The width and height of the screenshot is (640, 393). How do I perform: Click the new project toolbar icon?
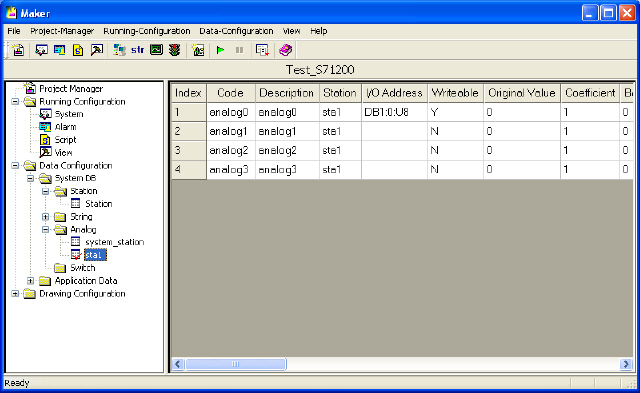pyautogui.click(x=18, y=50)
